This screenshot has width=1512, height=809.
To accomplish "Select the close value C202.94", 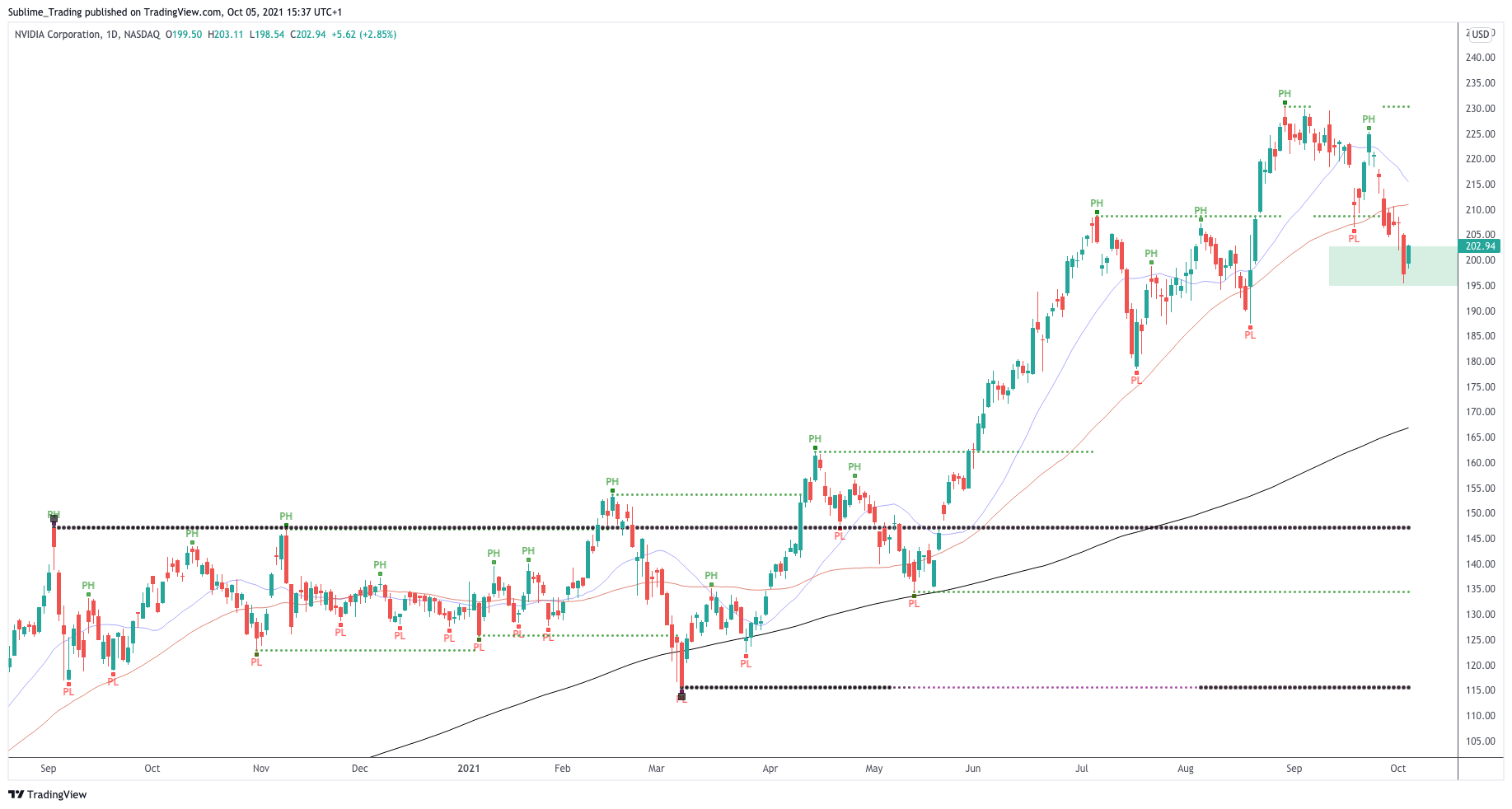I will click(x=308, y=35).
